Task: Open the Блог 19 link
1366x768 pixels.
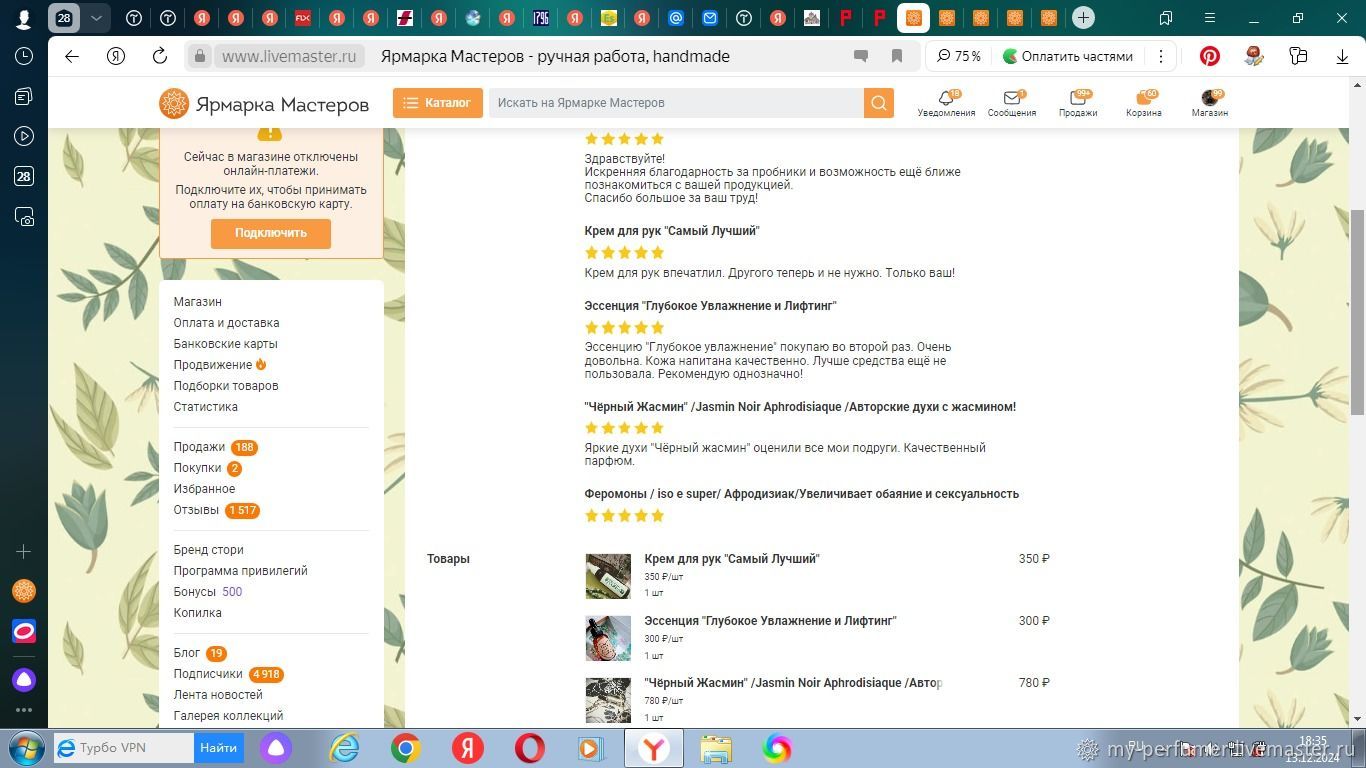Action: pos(200,653)
